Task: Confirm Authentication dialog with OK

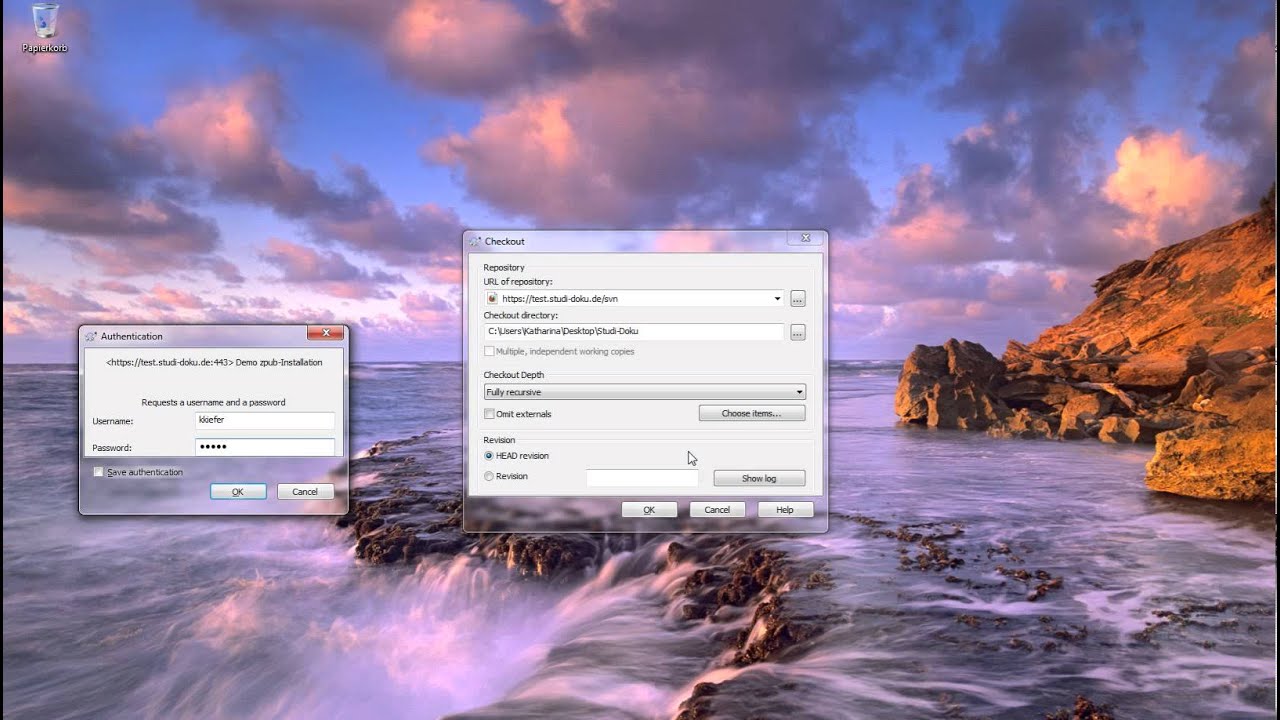Action: [x=238, y=492]
